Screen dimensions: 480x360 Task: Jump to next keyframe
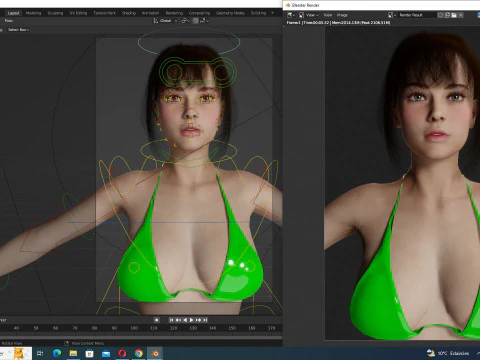[x=198, y=320]
